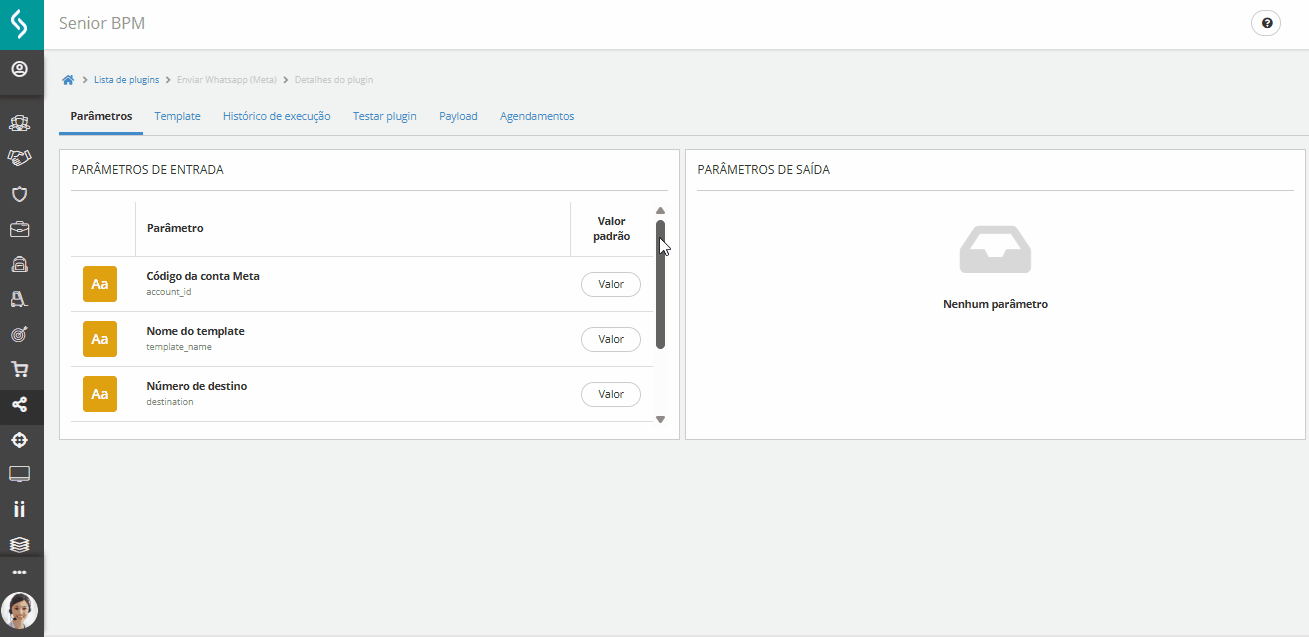
Task: Click the backpack icon in sidebar
Action: click(x=20, y=264)
